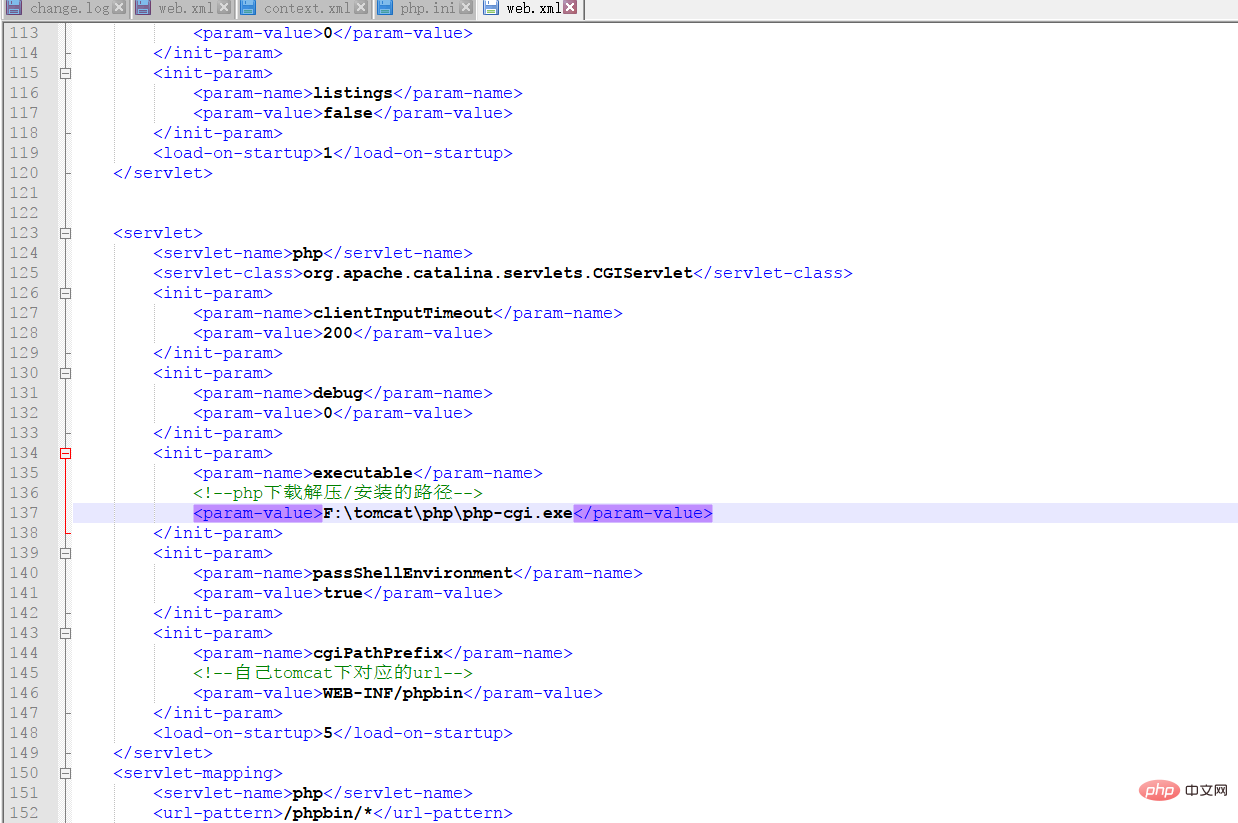Collapse the init-param fold at line 143
1238x823 pixels.
[x=66, y=633]
